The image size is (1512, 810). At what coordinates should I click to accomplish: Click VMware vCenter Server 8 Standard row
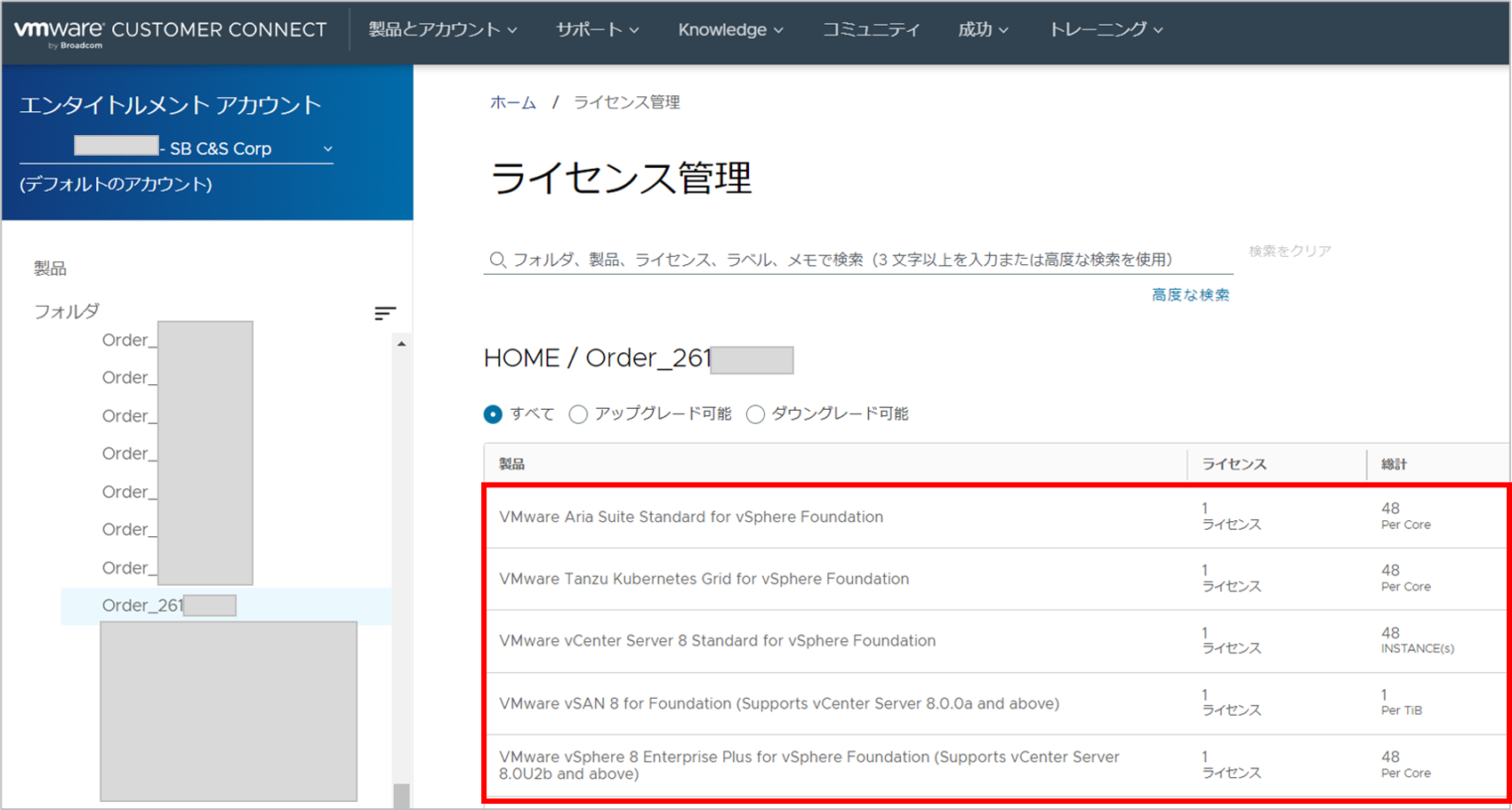996,641
